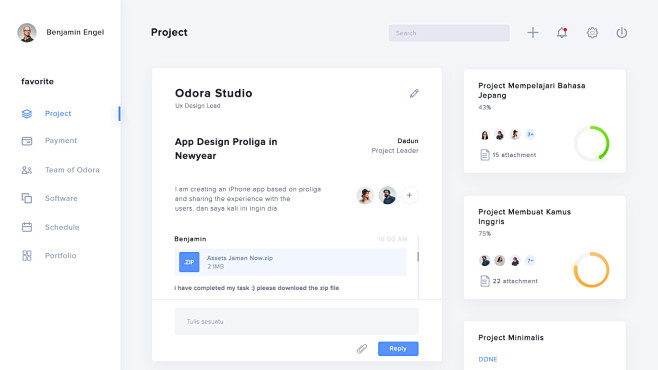The height and width of the screenshot is (370, 658).
Task: Open Project in the sidebar
Action: (58, 114)
